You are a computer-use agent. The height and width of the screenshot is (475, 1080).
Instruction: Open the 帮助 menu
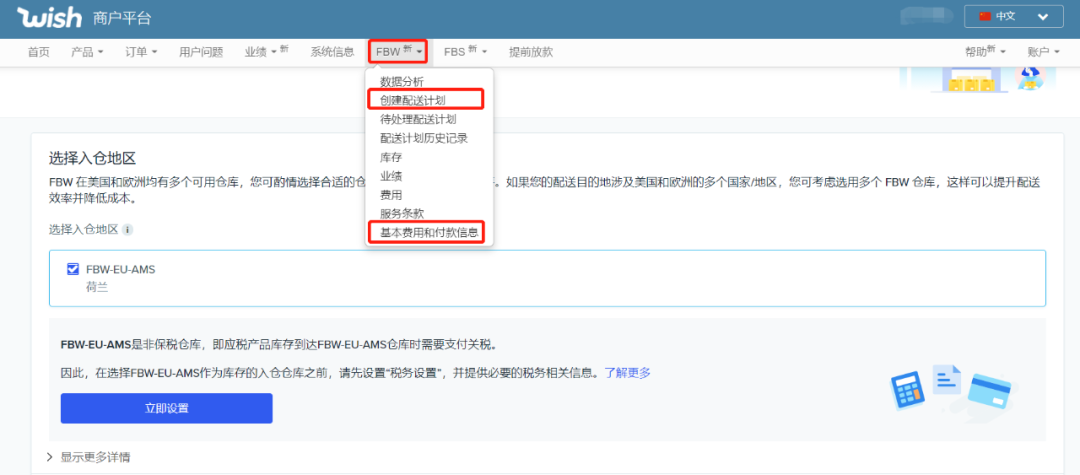tap(985, 52)
